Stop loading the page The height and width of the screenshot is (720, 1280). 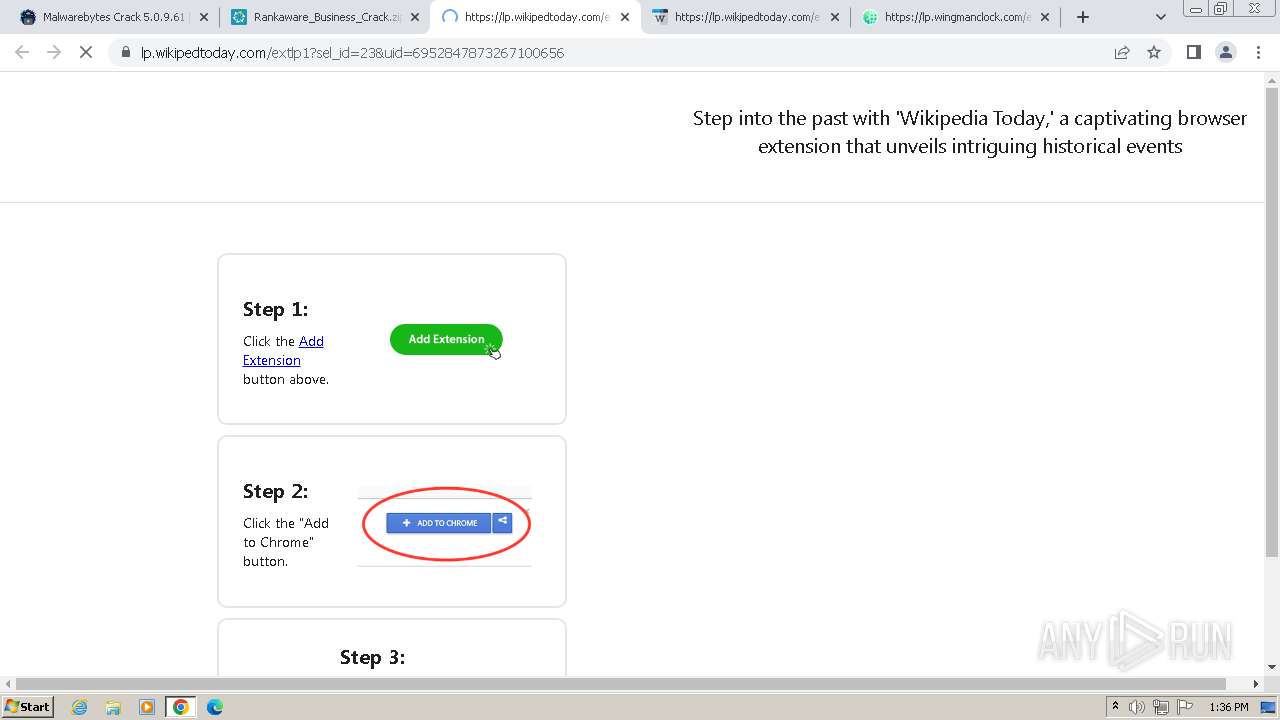click(86, 52)
